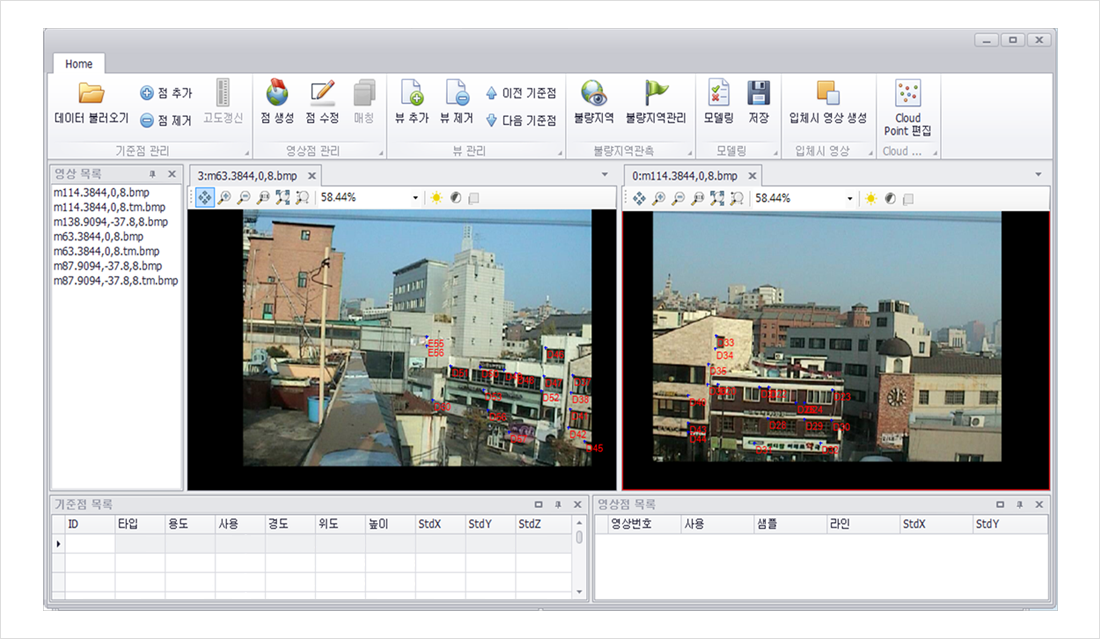Select m87.9094,-37.8,8.tm.bmp in image list
The height and width of the screenshot is (639, 1100).
pos(116,281)
